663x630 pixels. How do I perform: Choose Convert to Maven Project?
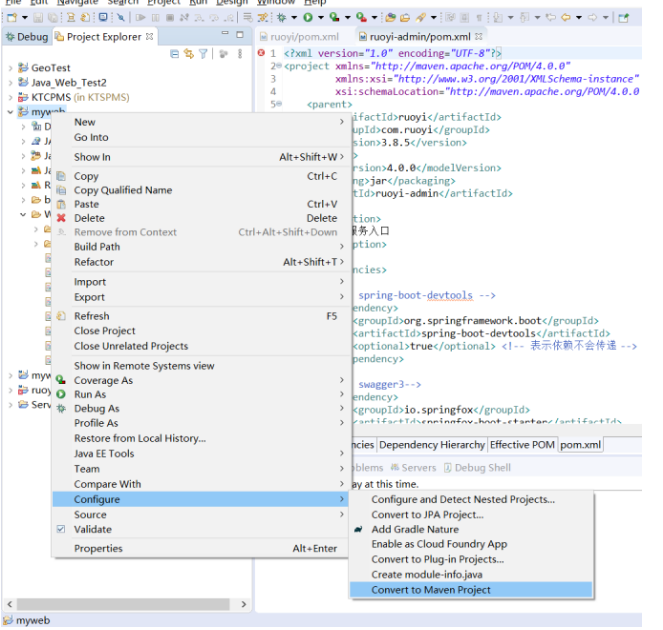click(x=471, y=590)
